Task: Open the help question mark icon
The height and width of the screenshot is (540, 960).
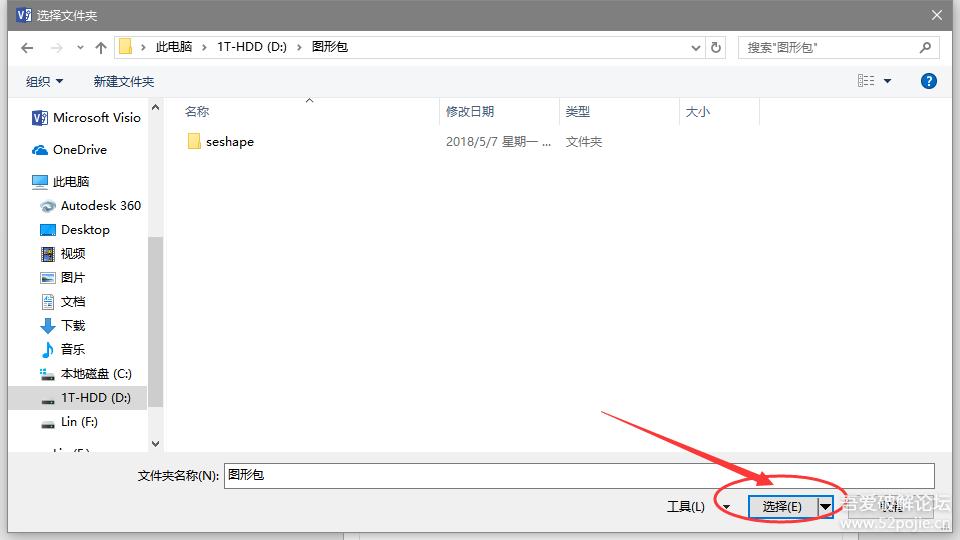Action: click(928, 81)
